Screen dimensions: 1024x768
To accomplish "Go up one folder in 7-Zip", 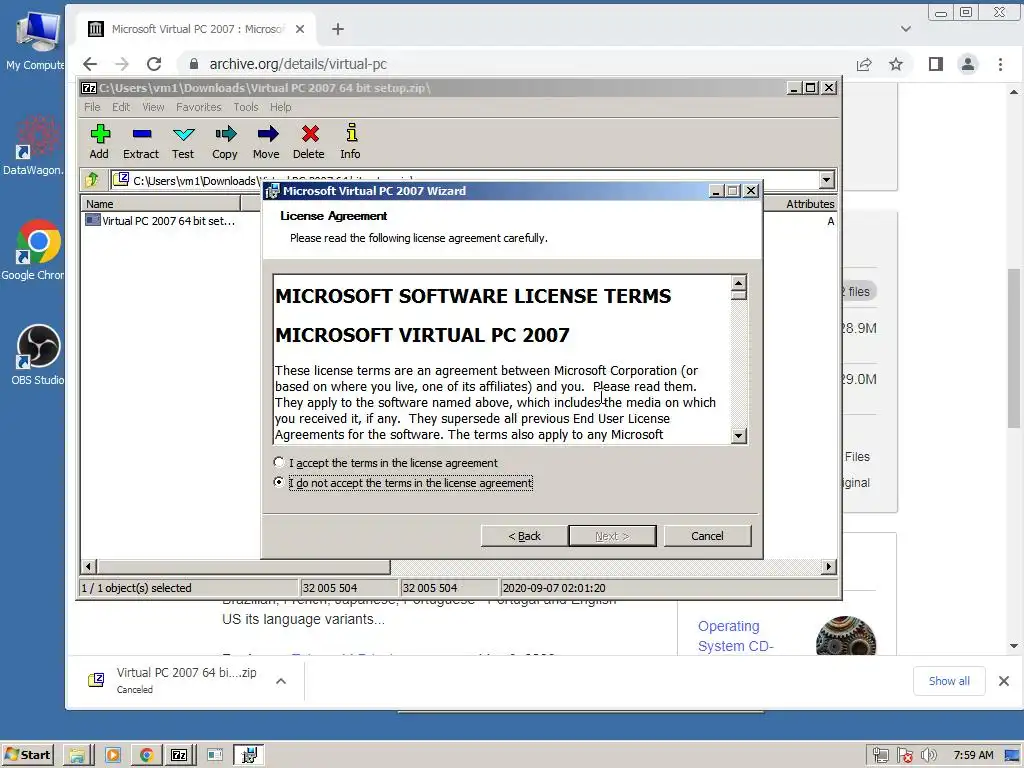I will 91,180.
